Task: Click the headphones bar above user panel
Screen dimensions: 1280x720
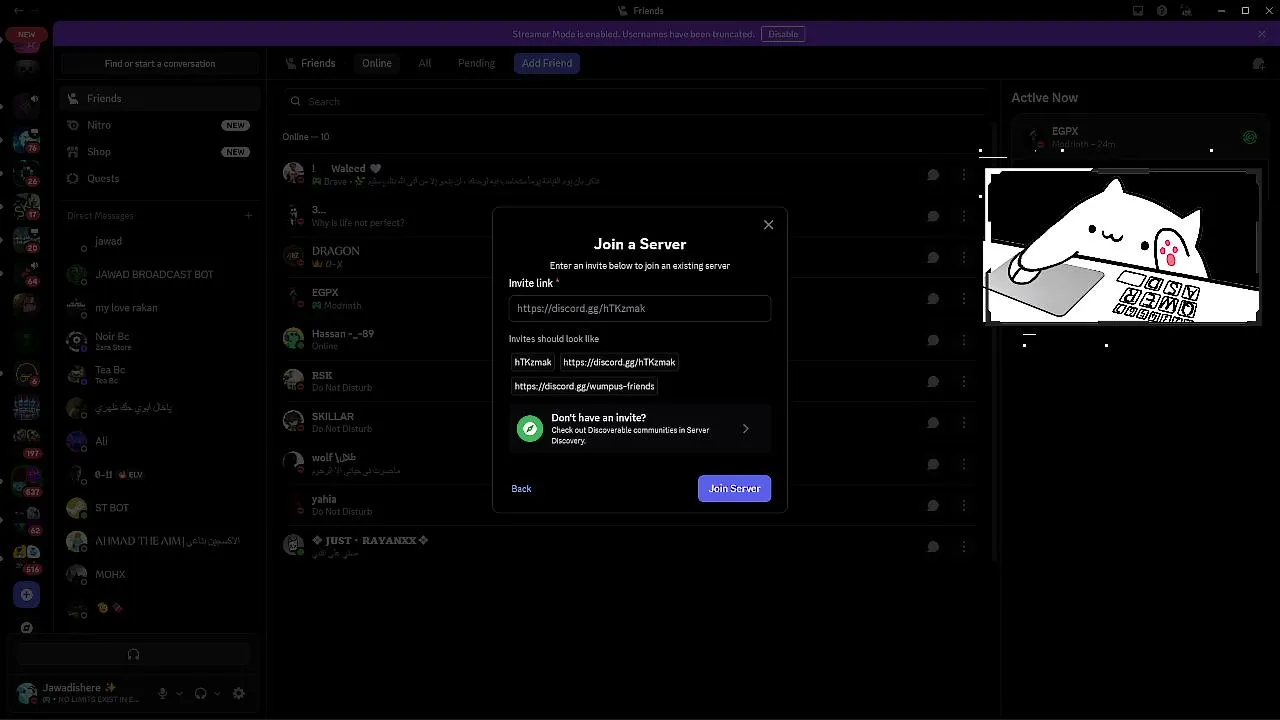Action: click(x=133, y=654)
